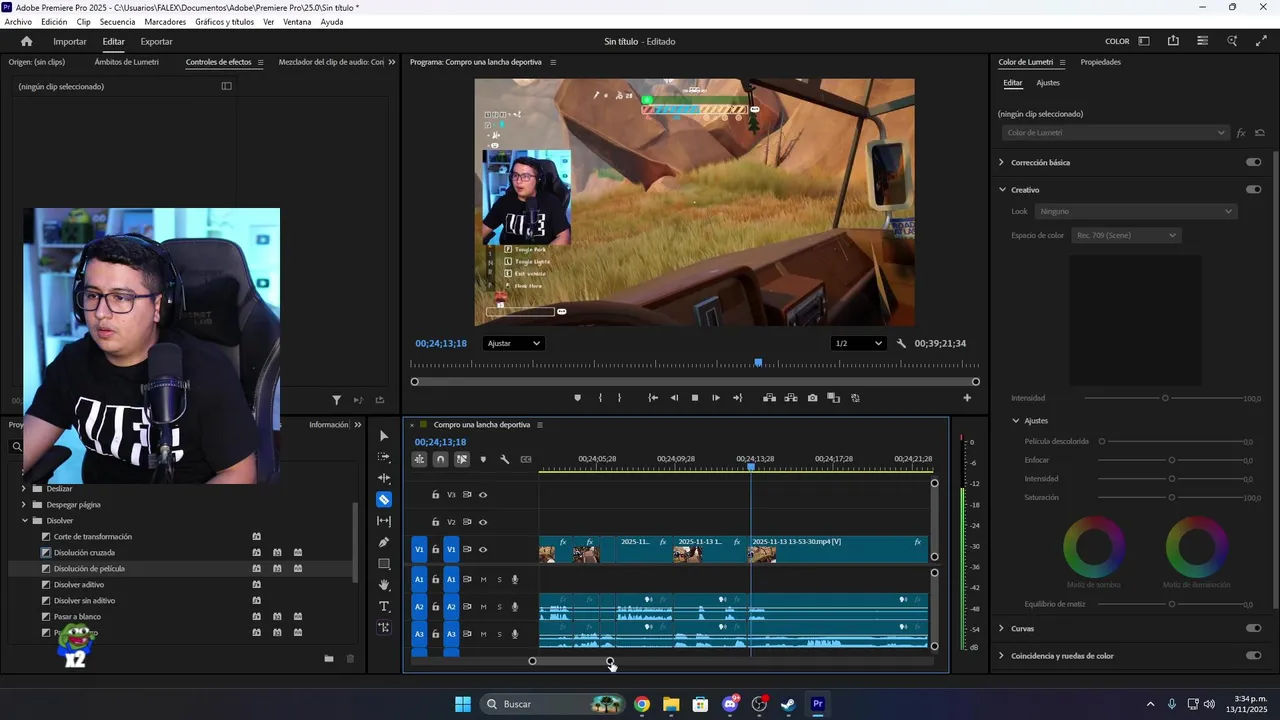The height and width of the screenshot is (720, 1280).
Task: Go to the Home screen
Action: [27, 42]
